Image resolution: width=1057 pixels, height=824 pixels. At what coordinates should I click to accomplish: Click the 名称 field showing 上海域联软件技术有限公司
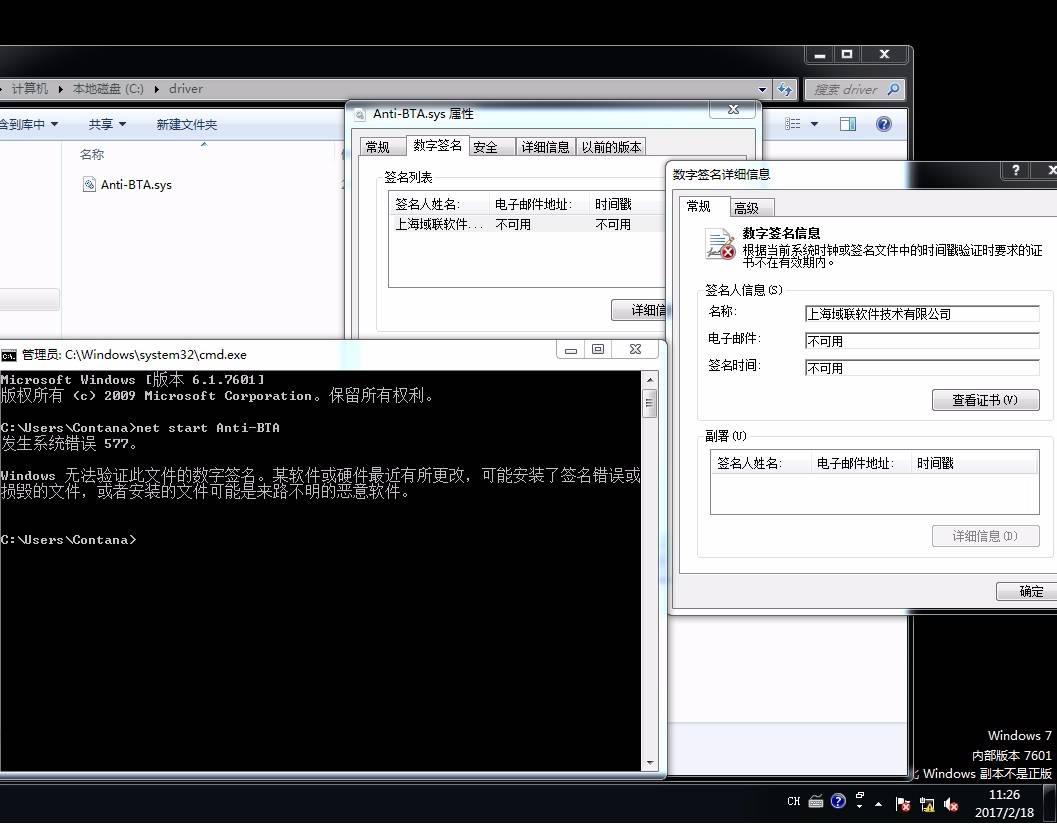pos(922,314)
